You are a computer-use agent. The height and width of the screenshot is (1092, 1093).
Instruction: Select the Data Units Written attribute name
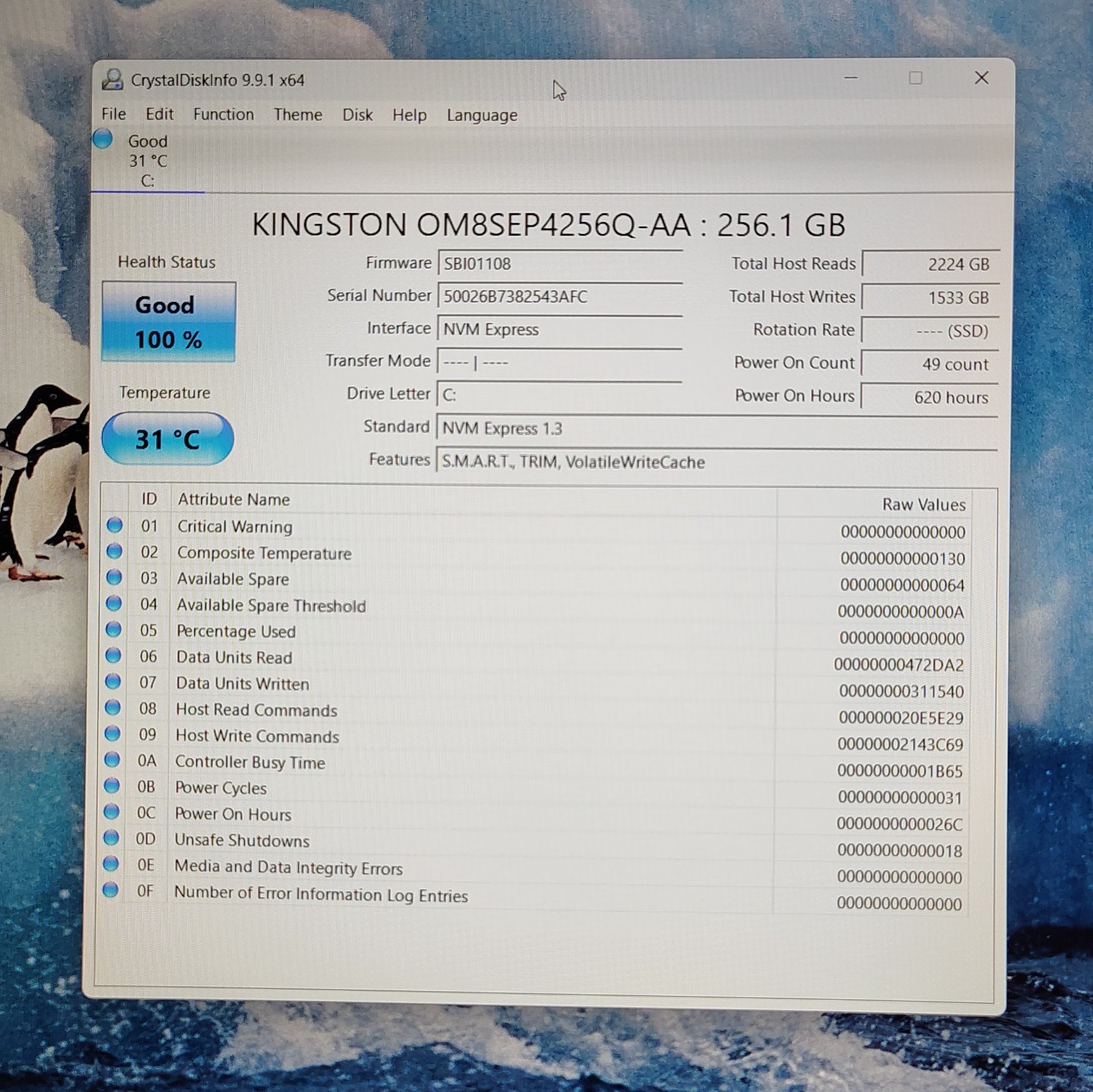pos(243,684)
